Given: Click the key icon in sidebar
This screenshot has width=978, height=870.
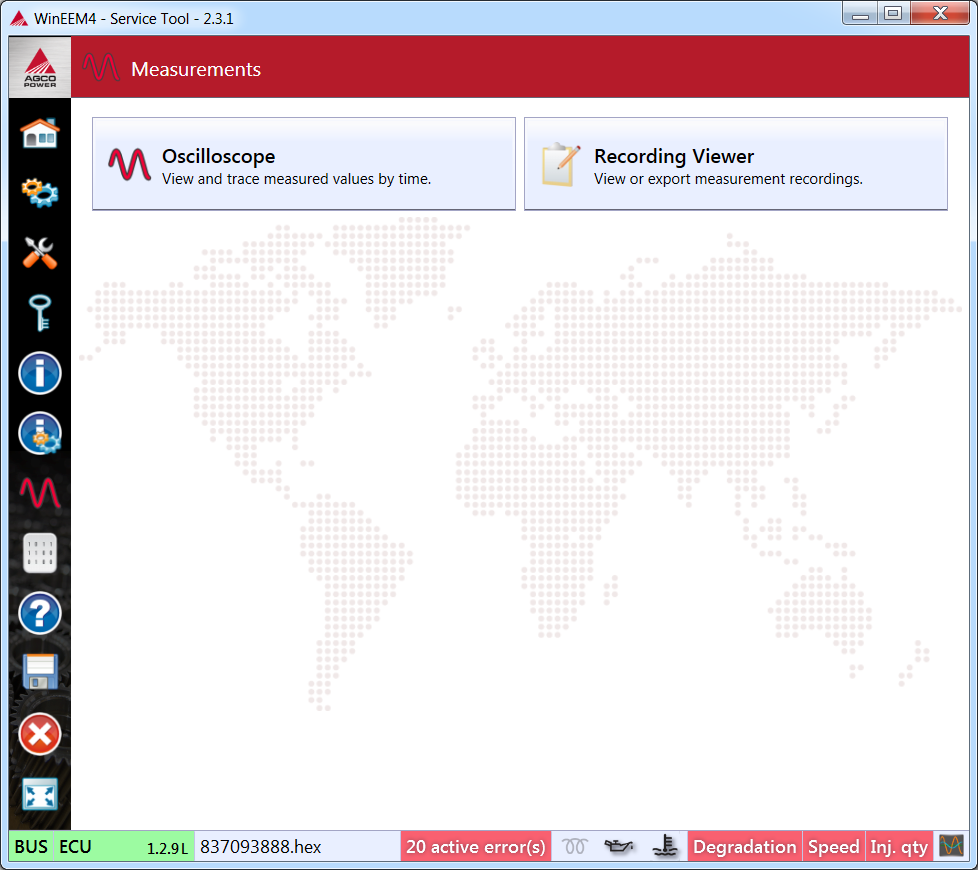Looking at the screenshot, I should pyautogui.click(x=40, y=313).
